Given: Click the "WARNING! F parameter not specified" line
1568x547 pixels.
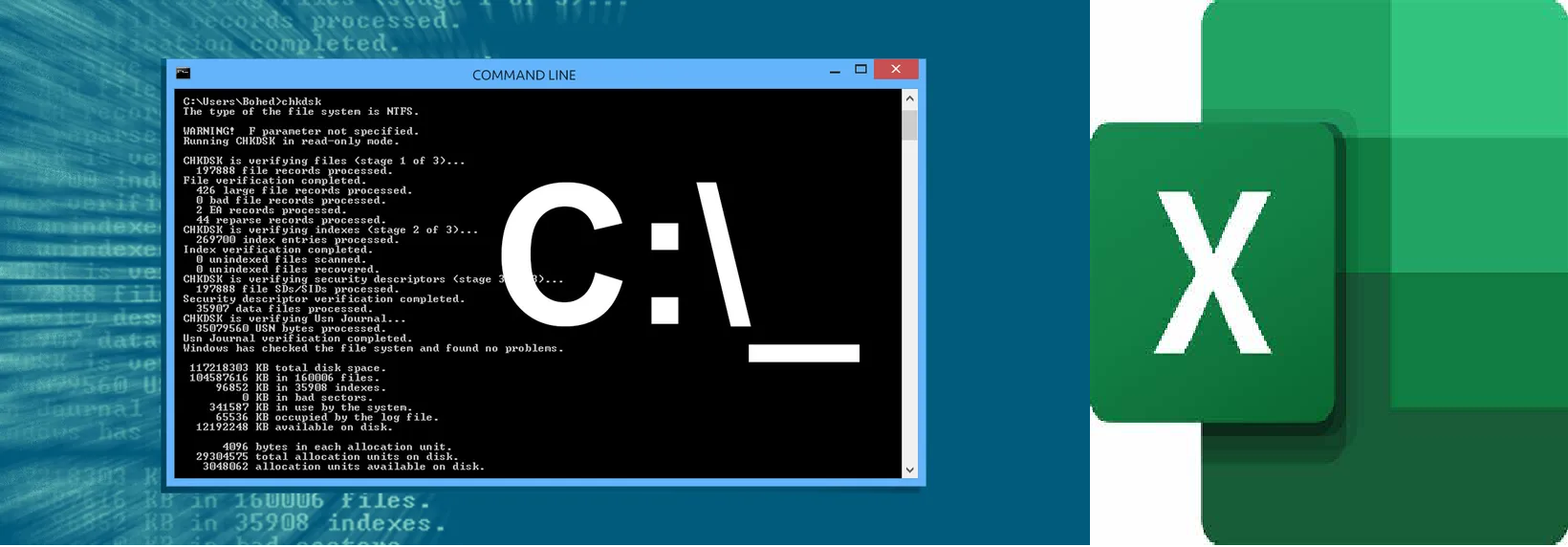Looking at the screenshot, I should tap(300, 131).
